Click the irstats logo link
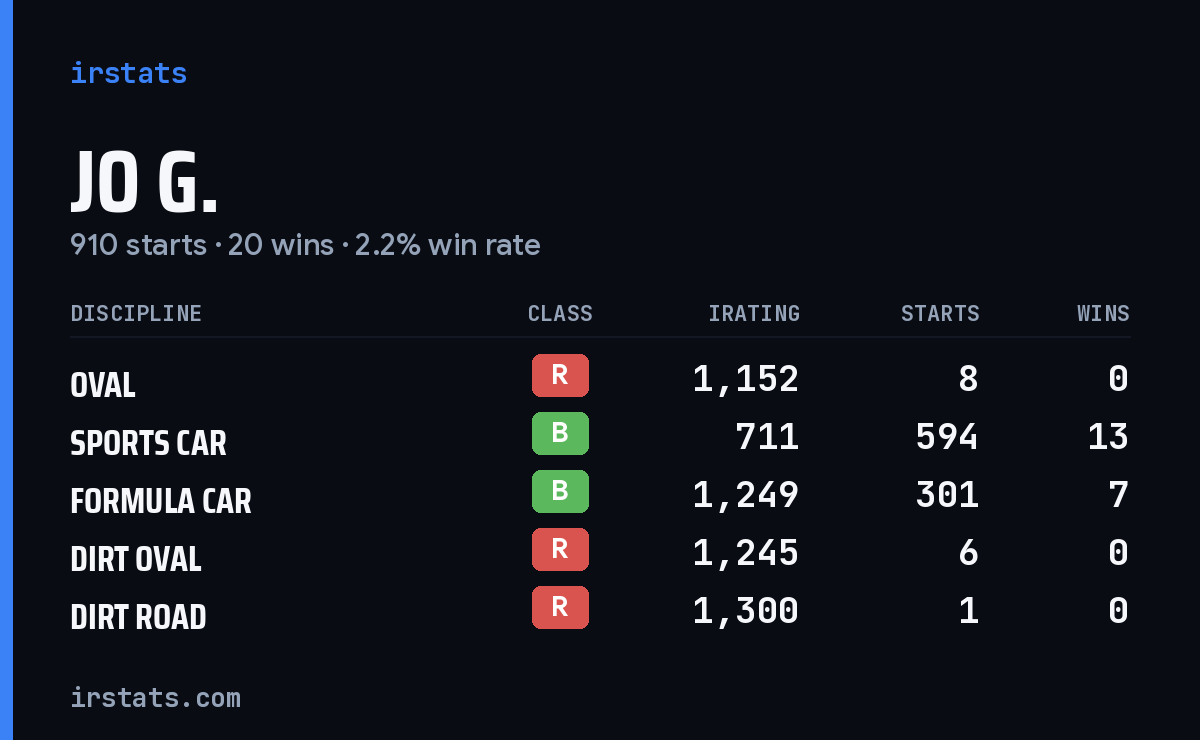Screen dimensions: 1200x740 tap(128, 73)
